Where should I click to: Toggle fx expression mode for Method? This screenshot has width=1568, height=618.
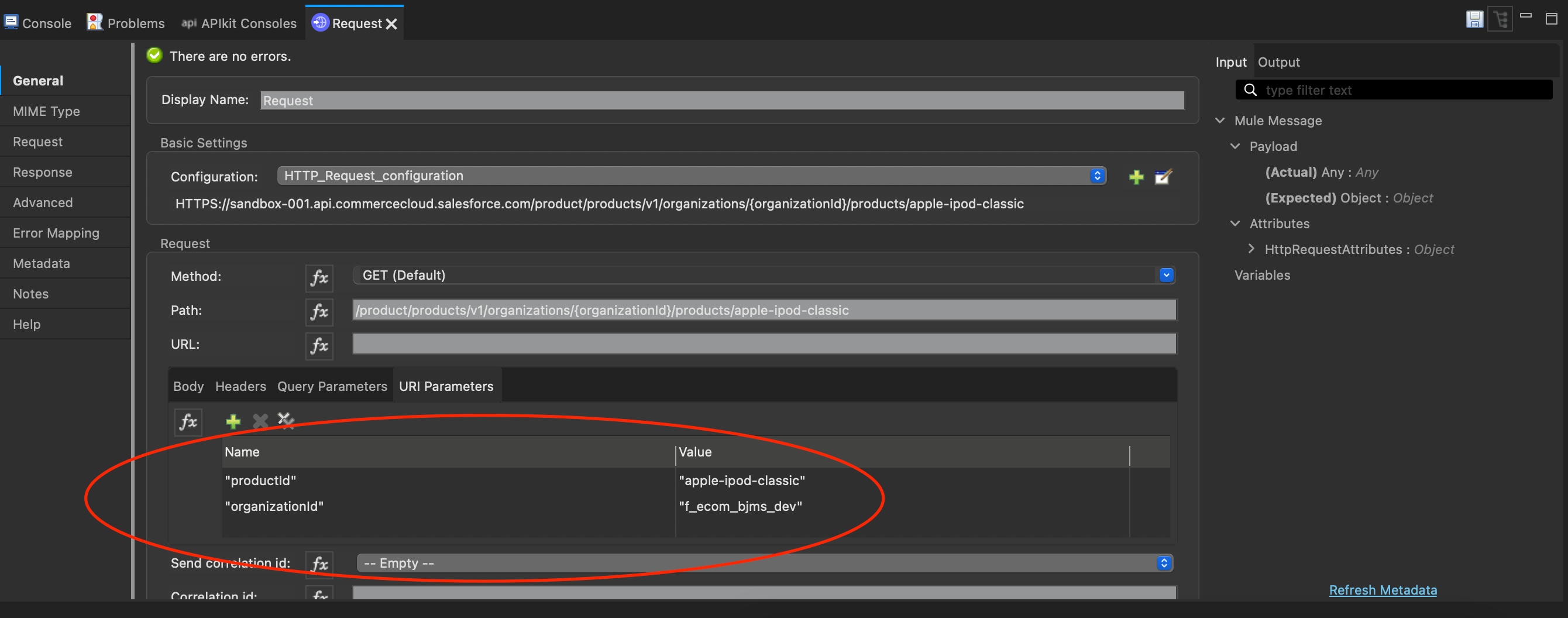pyautogui.click(x=319, y=277)
